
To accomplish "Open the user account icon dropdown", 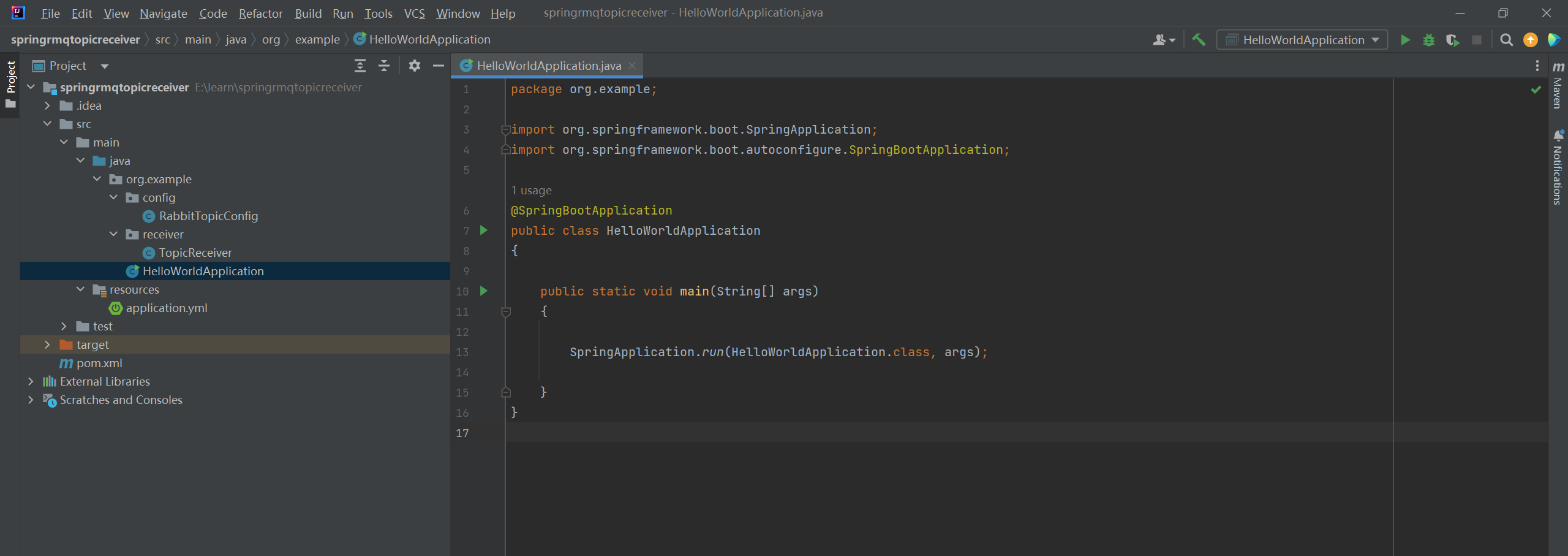I will (1164, 40).
